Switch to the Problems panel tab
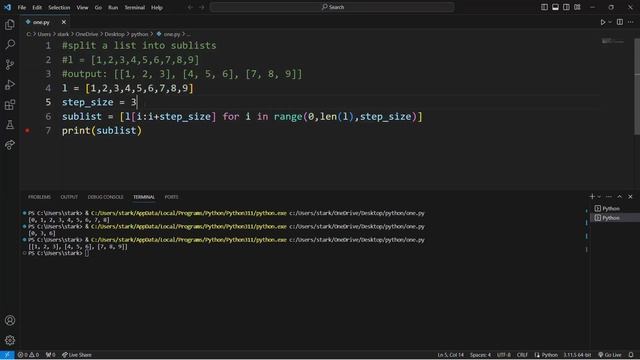Image resolution: width=640 pixels, height=360 pixels. click(x=39, y=197)
